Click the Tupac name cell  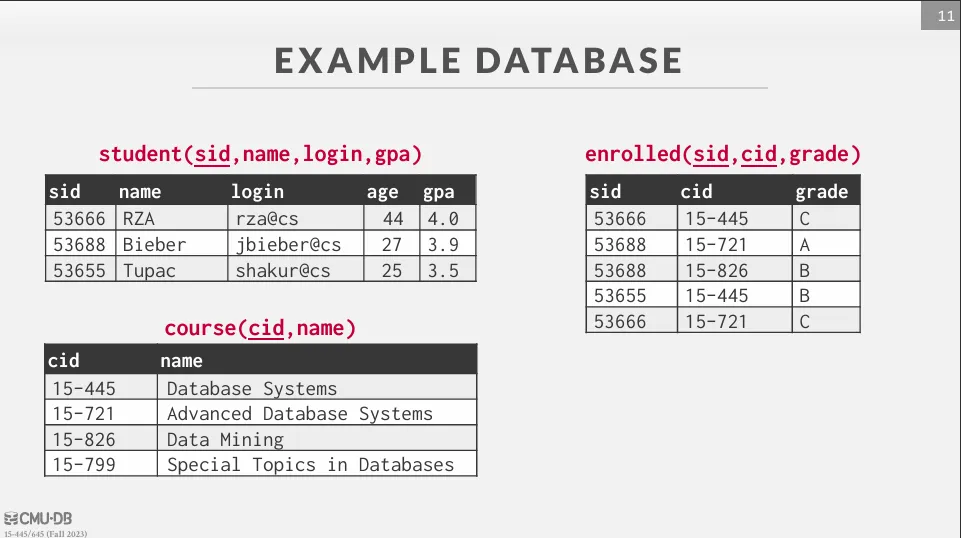point(149,270)
